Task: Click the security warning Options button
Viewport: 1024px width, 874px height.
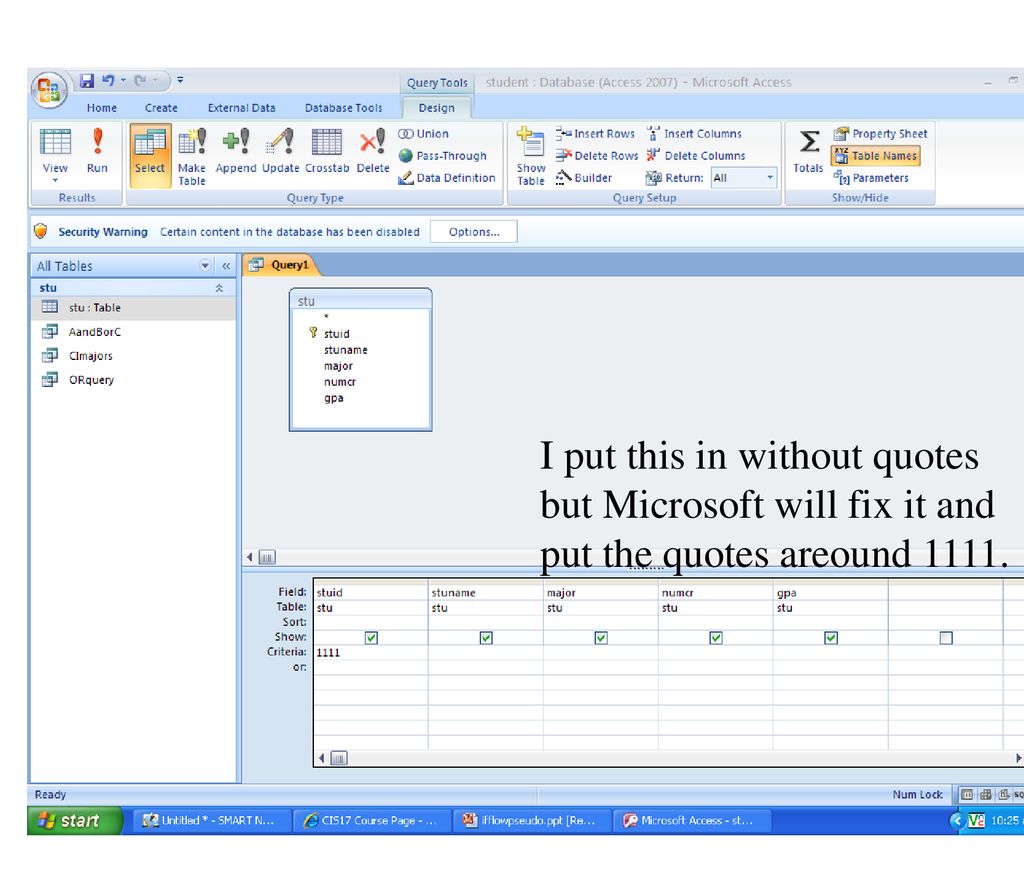Action: pyautogui.click(x=473, y=232)
